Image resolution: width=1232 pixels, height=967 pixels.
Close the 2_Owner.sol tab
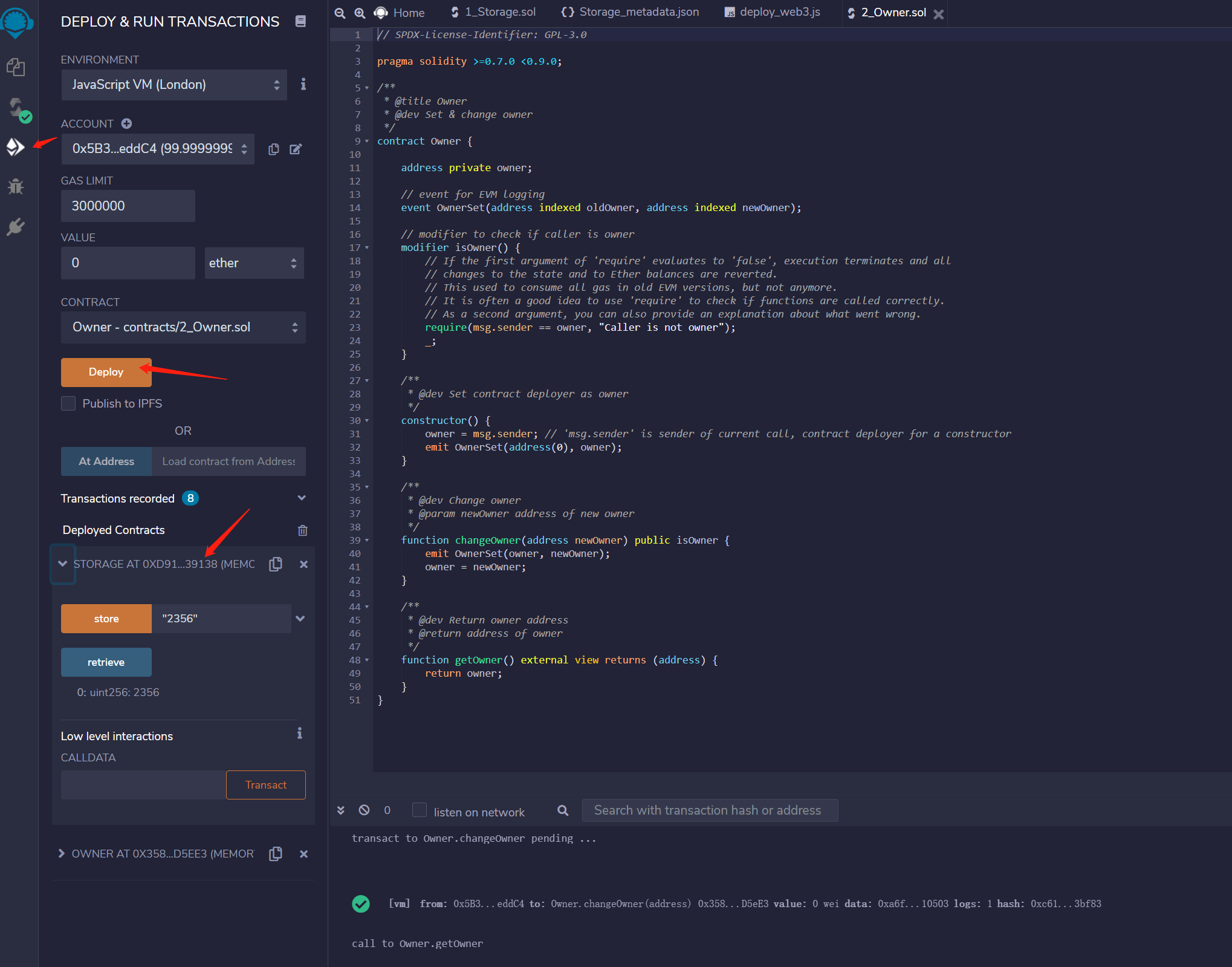(x=939, y=14)
